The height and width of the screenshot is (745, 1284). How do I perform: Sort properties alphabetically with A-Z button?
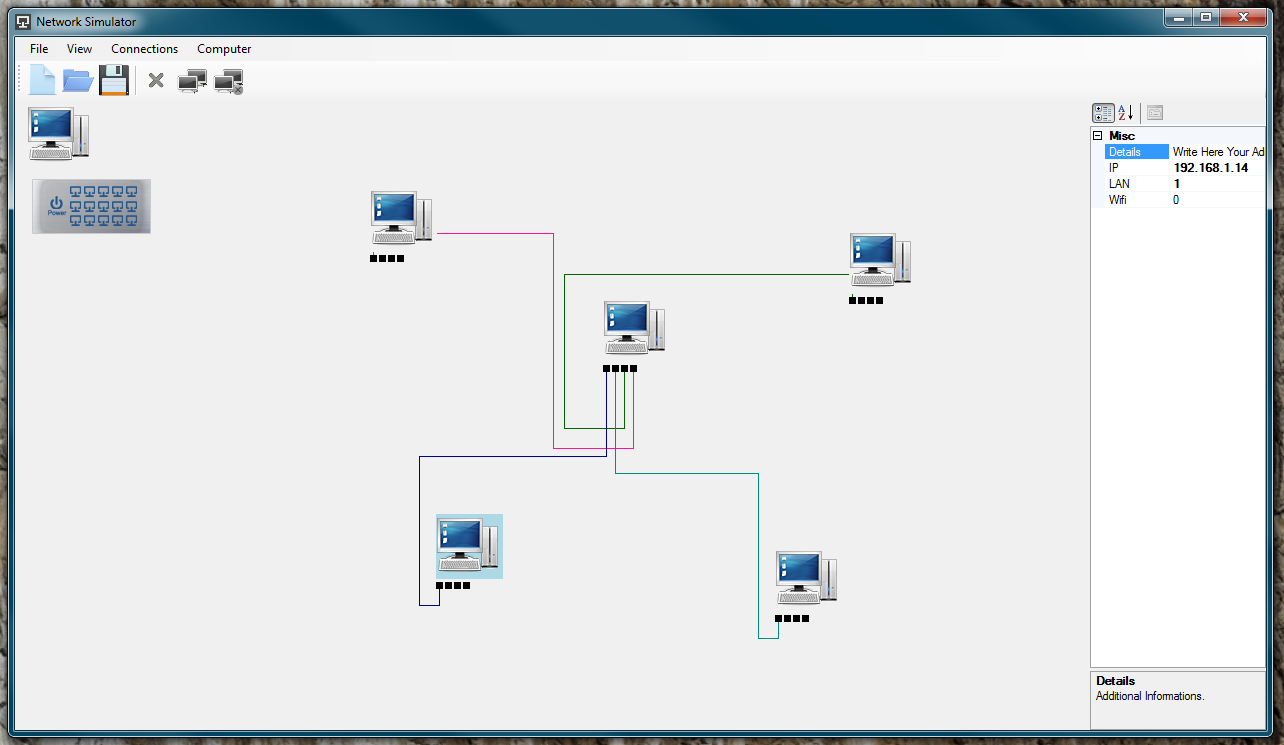(x=1126, y=113)
